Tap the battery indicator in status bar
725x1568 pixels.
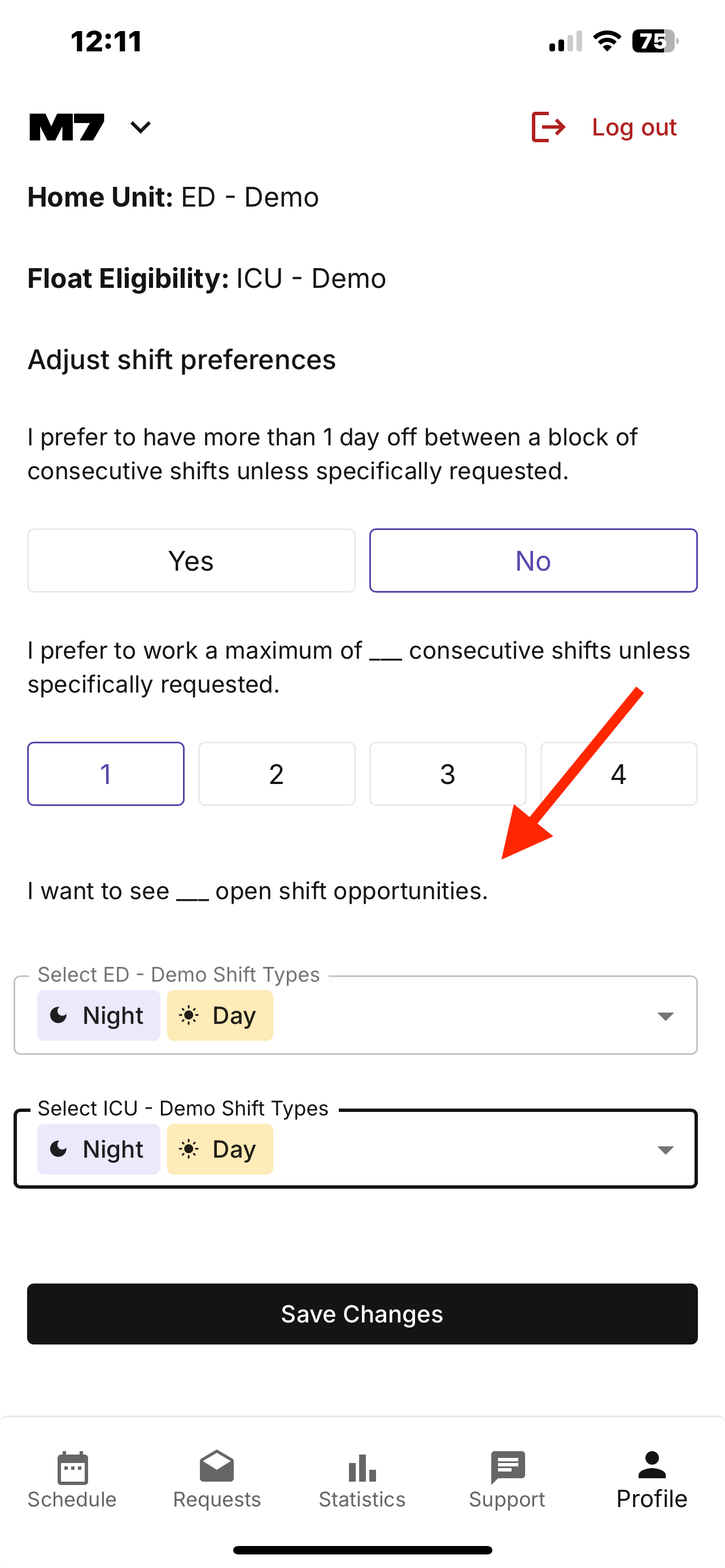coord(654,41)
